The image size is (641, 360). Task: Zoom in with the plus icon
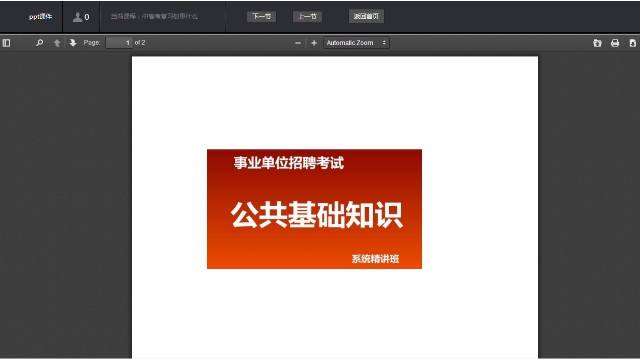click(314, 43)
